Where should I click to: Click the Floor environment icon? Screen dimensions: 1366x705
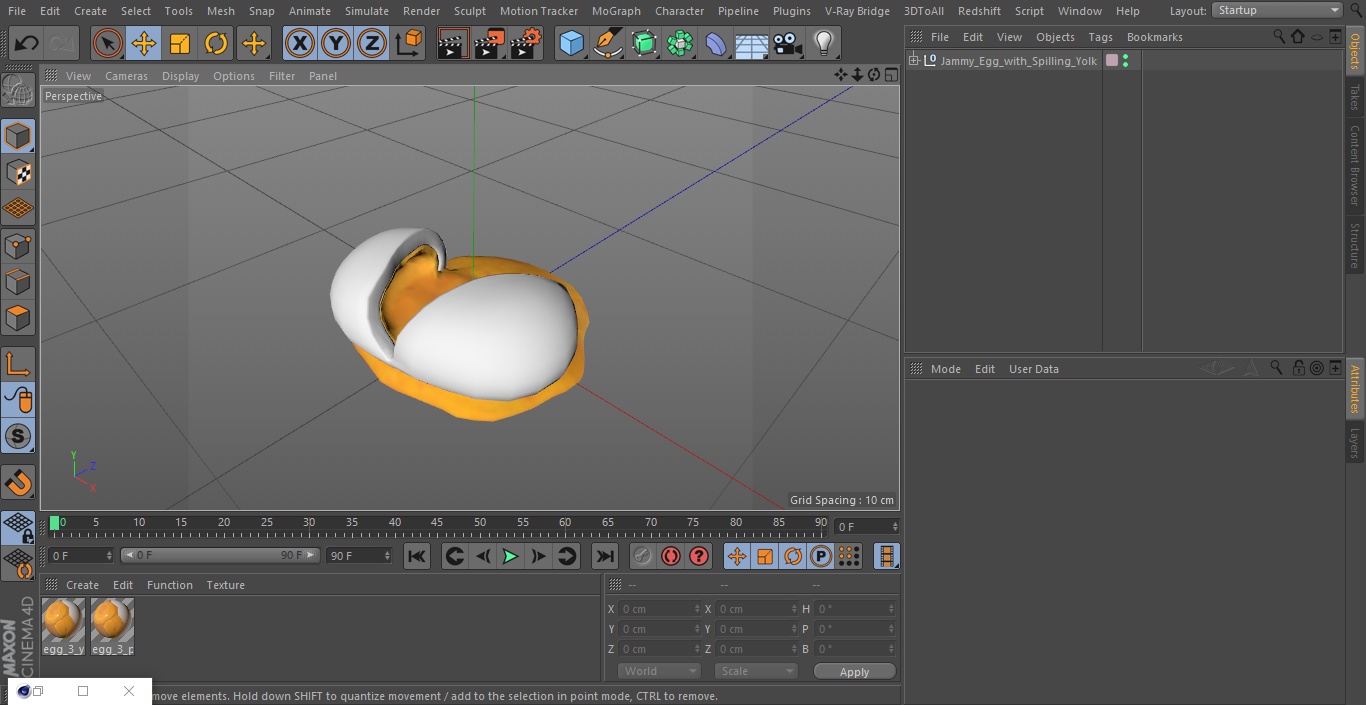[752, 43]
